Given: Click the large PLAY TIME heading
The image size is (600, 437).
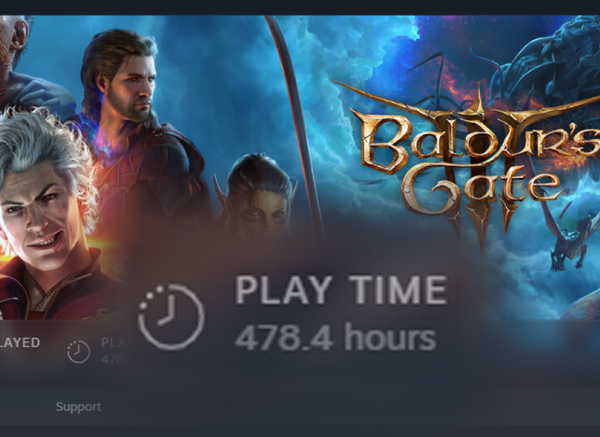Looking at the screenshot, I should [341, 290].
